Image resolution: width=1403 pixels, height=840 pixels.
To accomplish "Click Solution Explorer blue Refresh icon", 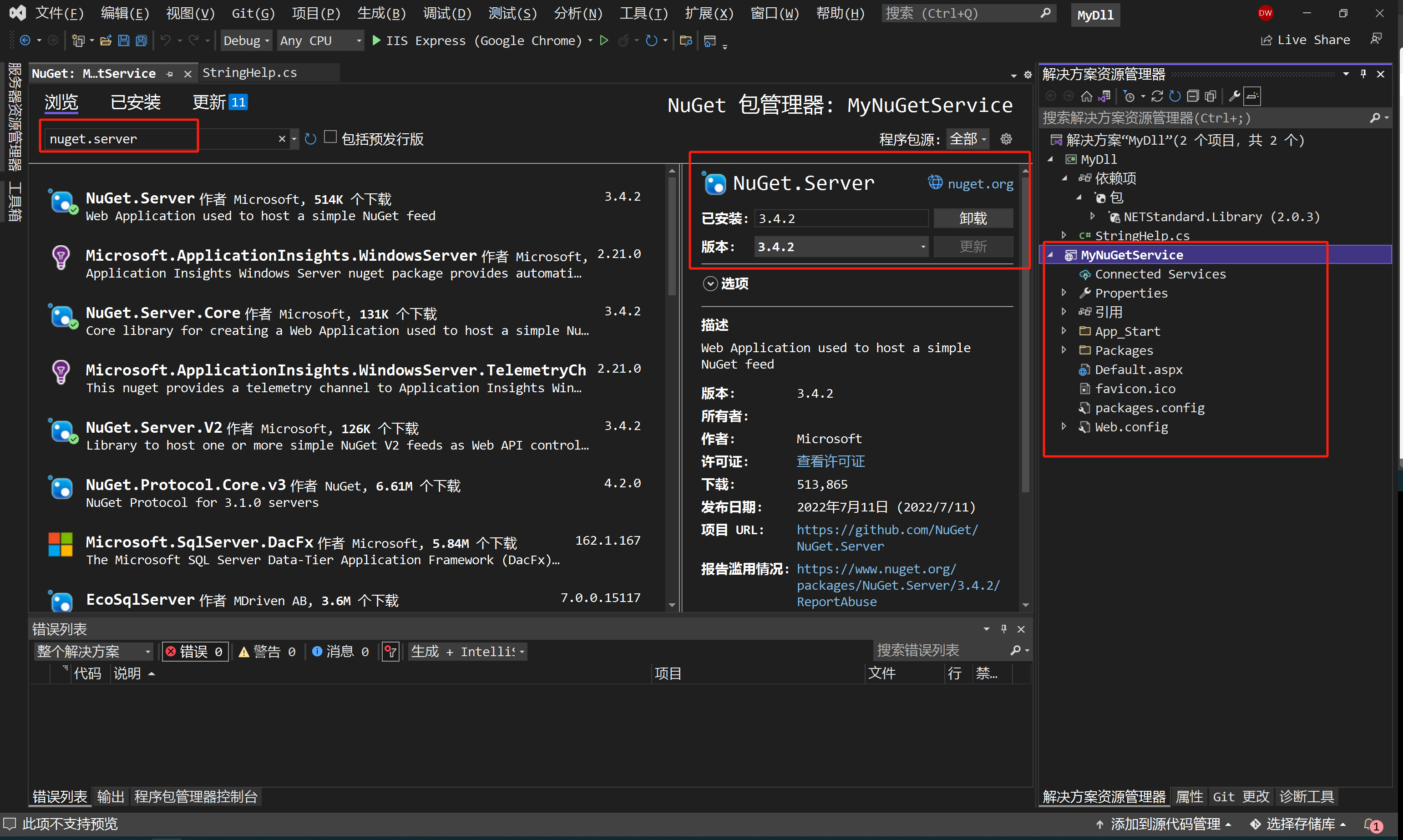I will [x=1175, y=96].
